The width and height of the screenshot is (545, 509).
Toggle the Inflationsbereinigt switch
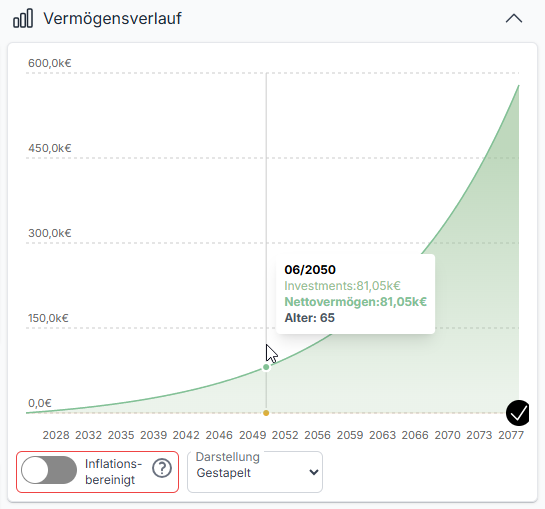coord(49,470)
